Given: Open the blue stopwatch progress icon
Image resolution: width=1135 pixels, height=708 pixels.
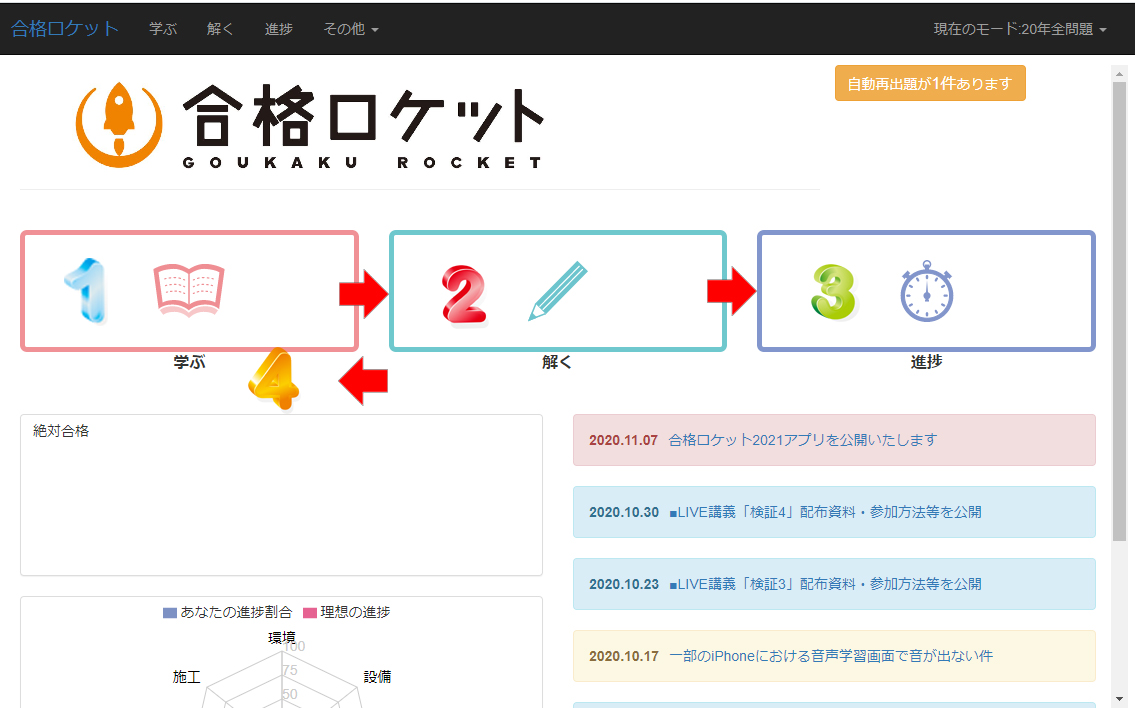Looking at the screenshot, I should click(927, 291).
